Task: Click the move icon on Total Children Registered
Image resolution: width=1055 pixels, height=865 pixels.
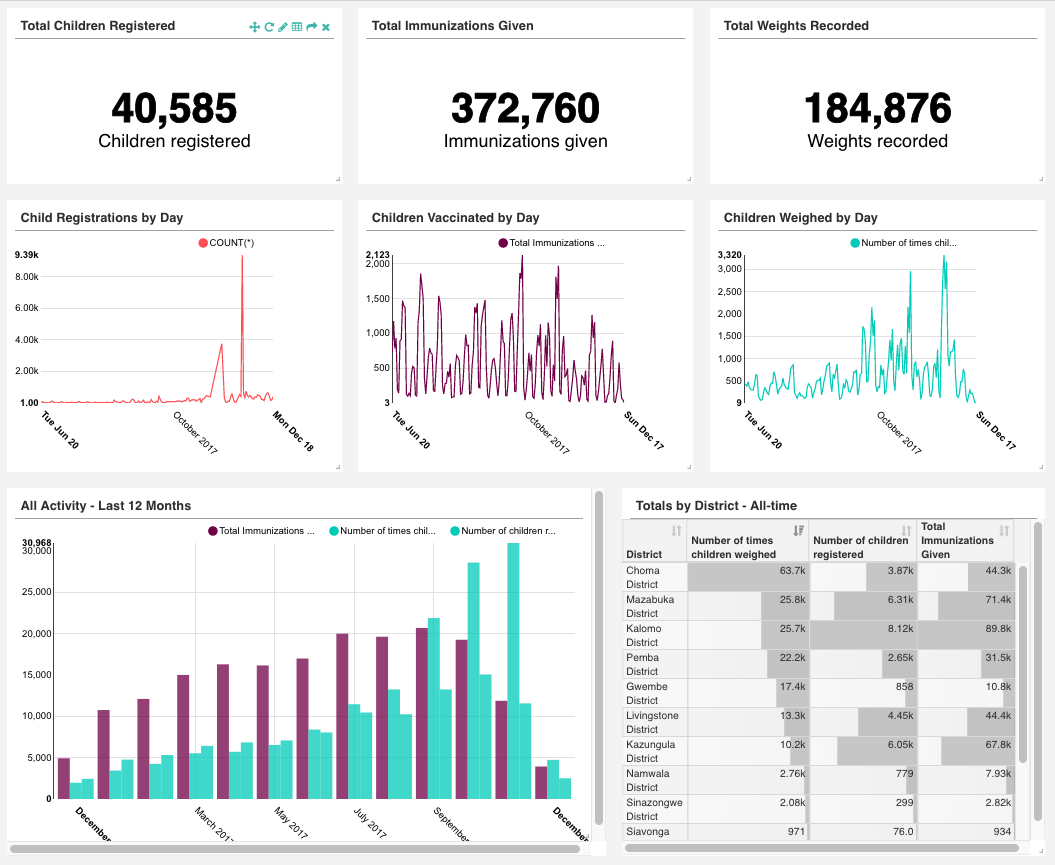Action: pos(254,27)
